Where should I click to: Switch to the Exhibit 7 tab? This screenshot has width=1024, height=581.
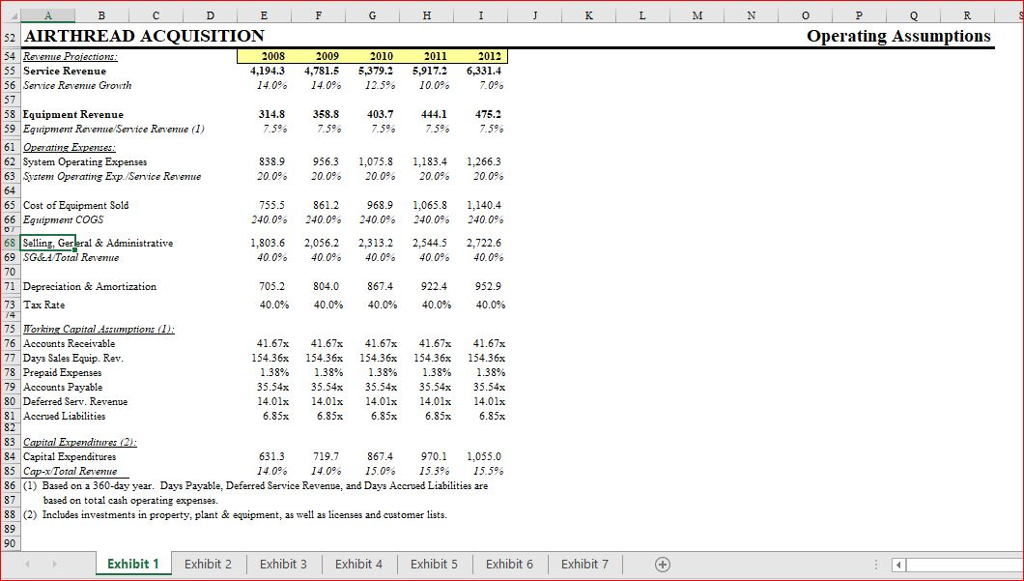tap(584, 564)
